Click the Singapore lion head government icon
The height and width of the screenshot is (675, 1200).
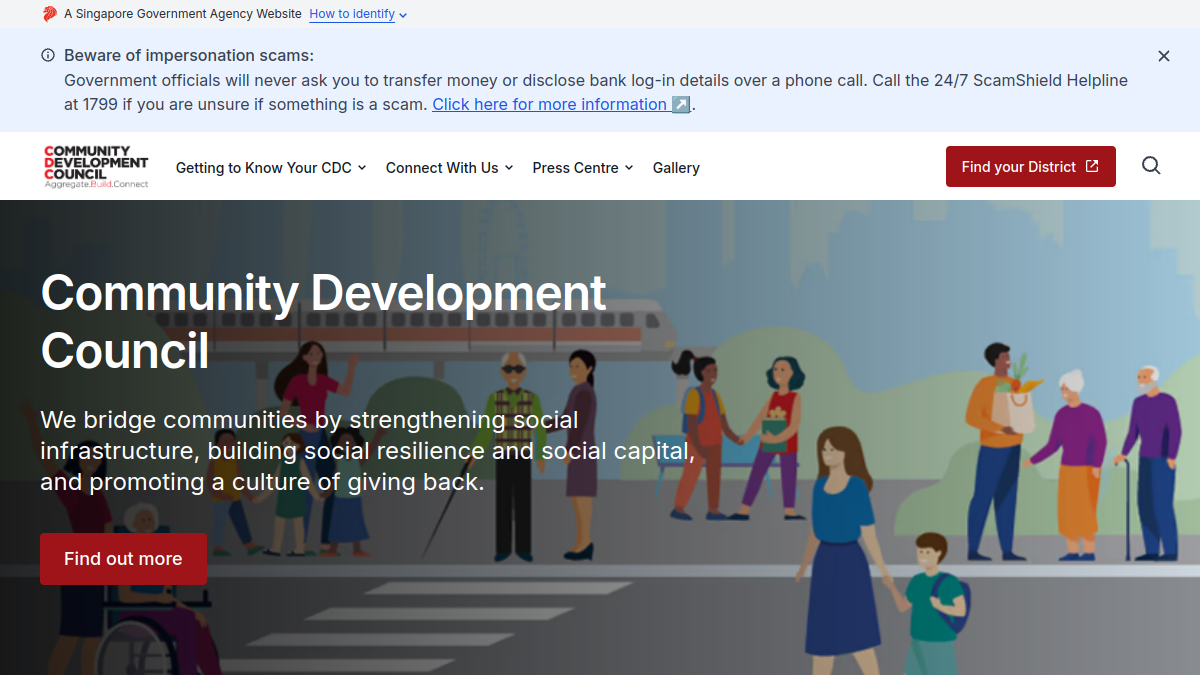click(x=50, y=14)
